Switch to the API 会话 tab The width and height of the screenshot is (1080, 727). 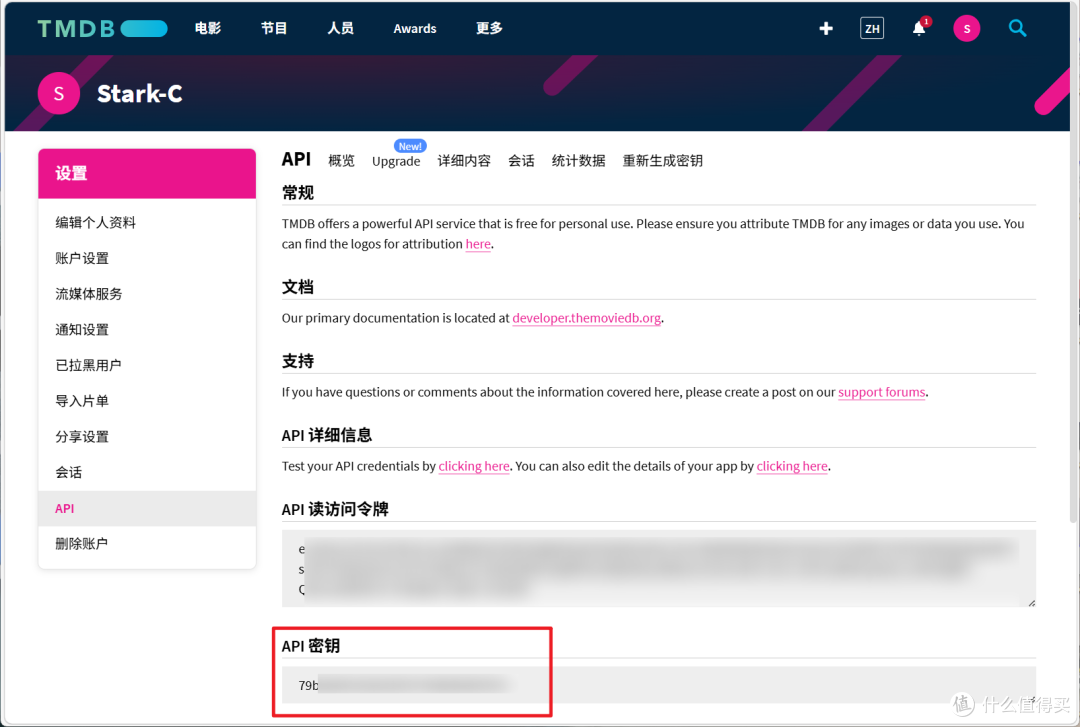pos(521,161)
